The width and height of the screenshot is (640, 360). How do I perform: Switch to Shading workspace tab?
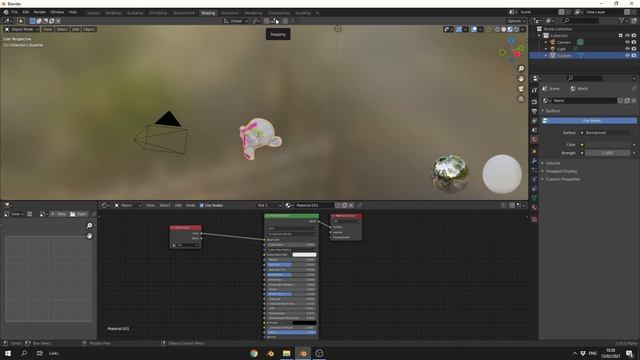208,13
